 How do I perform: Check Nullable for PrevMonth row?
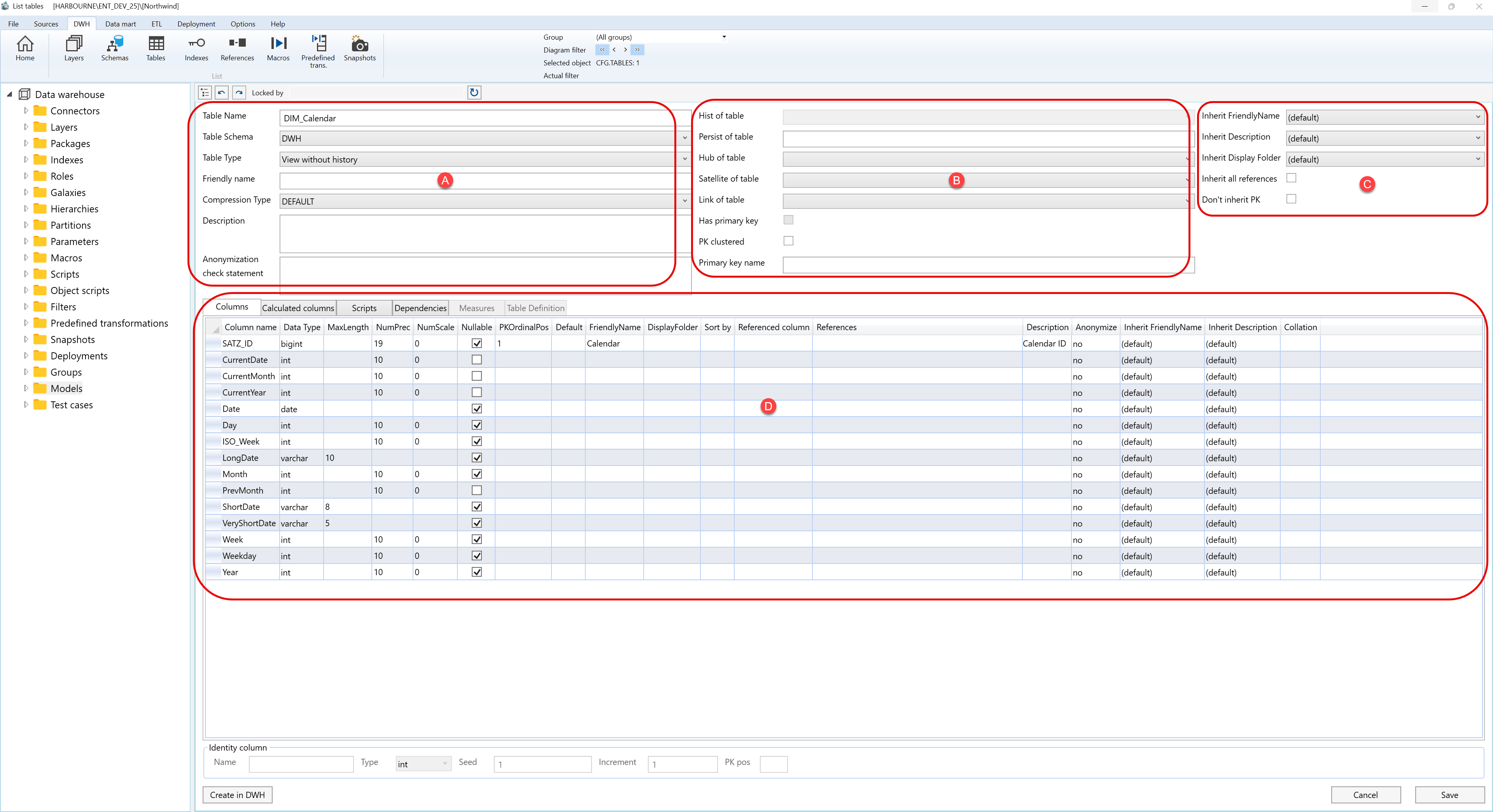477,490
